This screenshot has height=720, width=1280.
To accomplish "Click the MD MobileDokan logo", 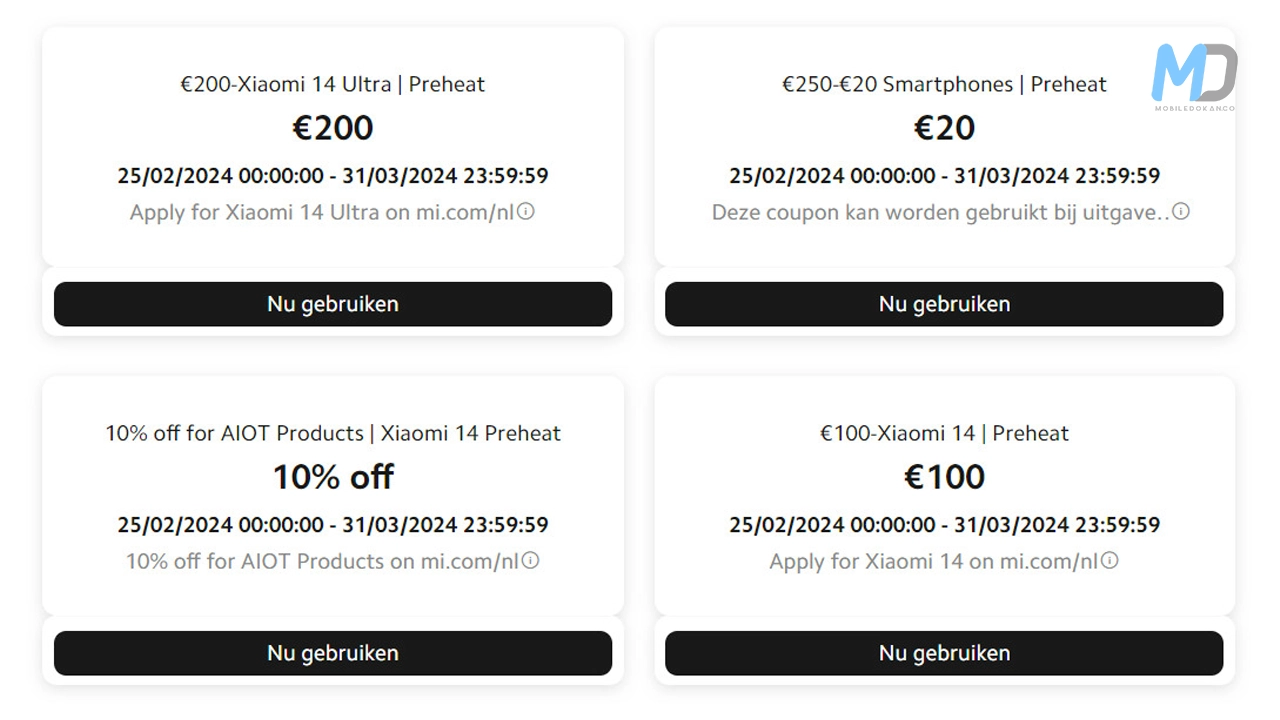I will tap(1194, 76).
